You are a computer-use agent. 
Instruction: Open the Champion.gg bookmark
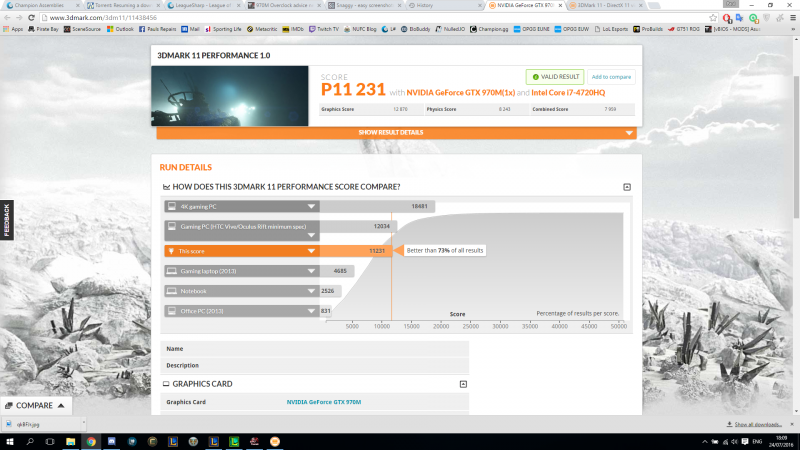[x=489, y=29]
